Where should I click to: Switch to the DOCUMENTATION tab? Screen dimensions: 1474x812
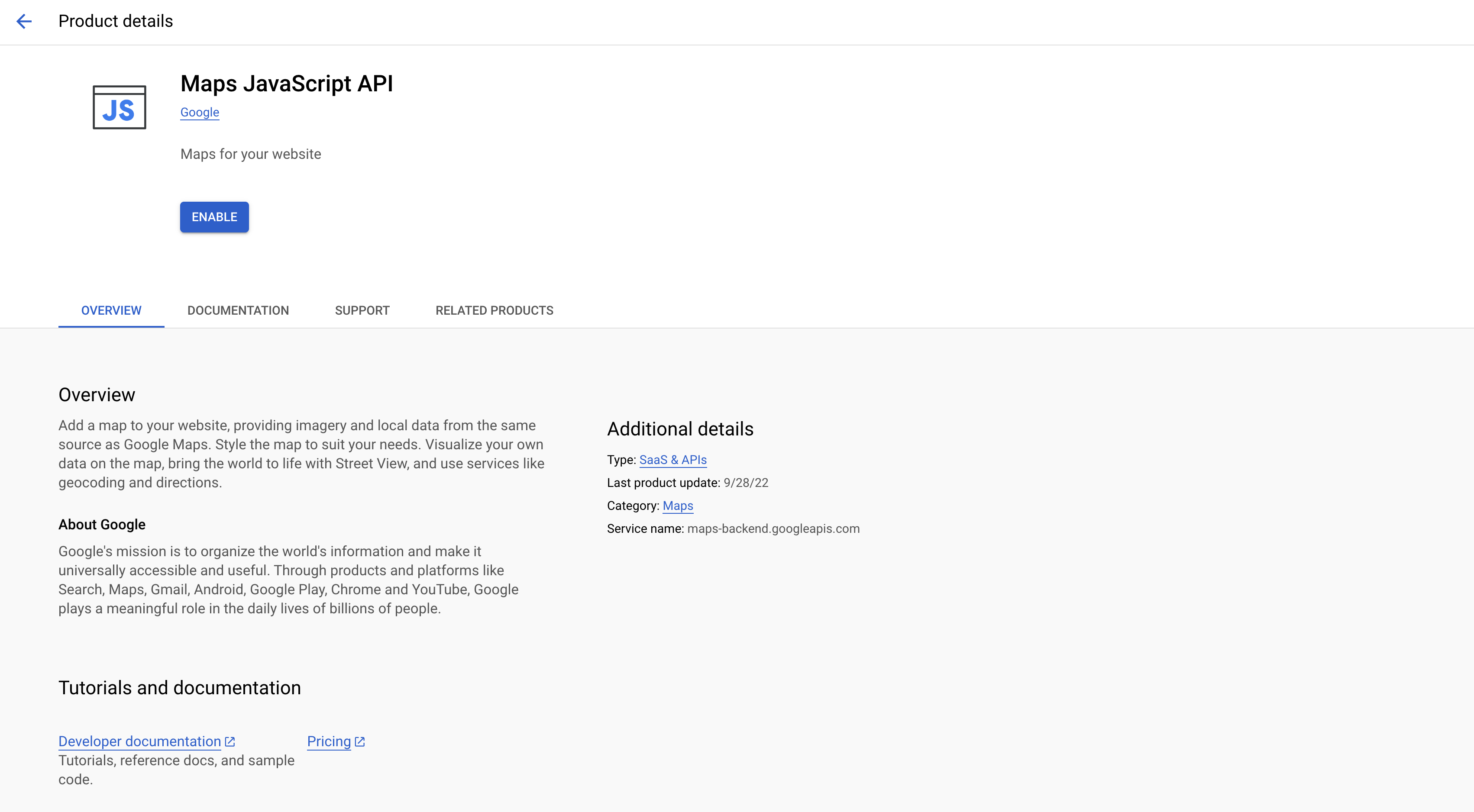238,310
